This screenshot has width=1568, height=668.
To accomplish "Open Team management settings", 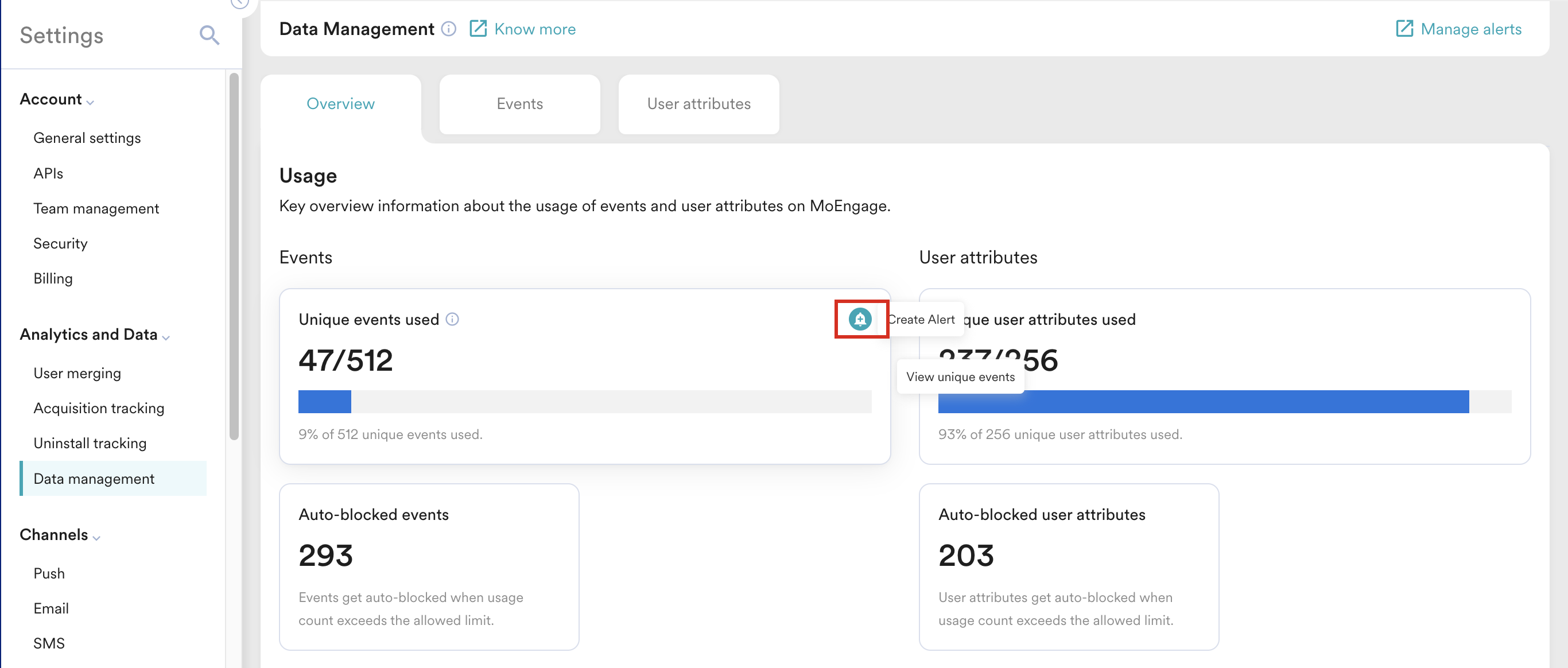I will [x=96, y=209].
